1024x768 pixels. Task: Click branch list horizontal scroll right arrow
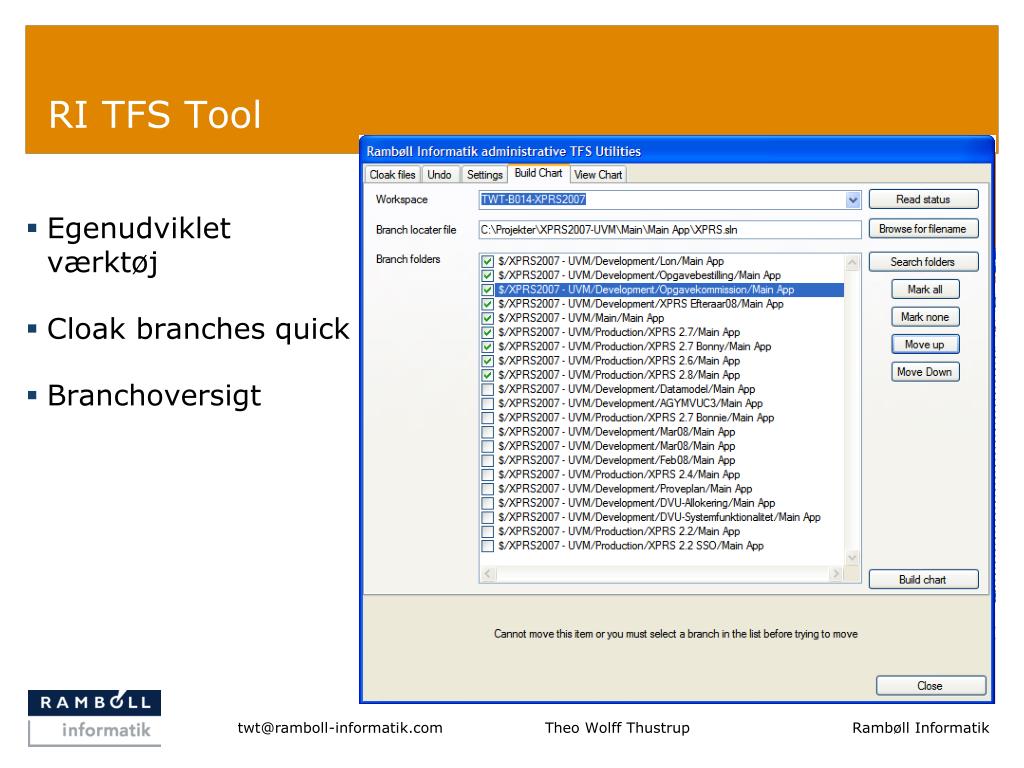pyautogui.click(x=836, y=574)
